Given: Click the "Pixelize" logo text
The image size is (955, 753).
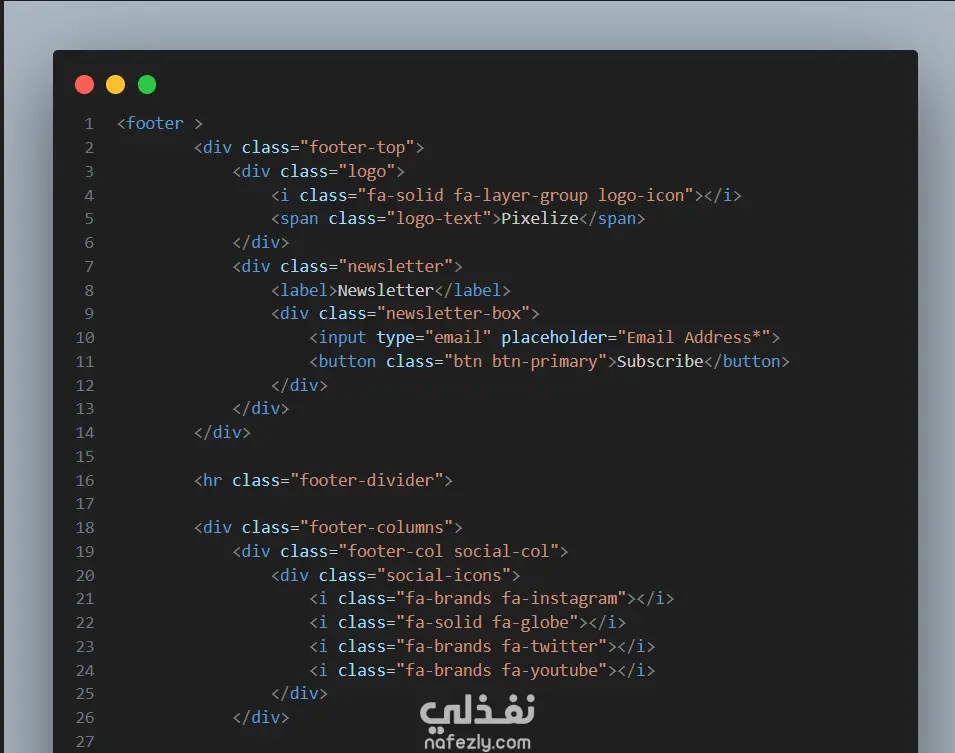Looking at the screenshot, I should pyautogui.click(x=540, y=219).
